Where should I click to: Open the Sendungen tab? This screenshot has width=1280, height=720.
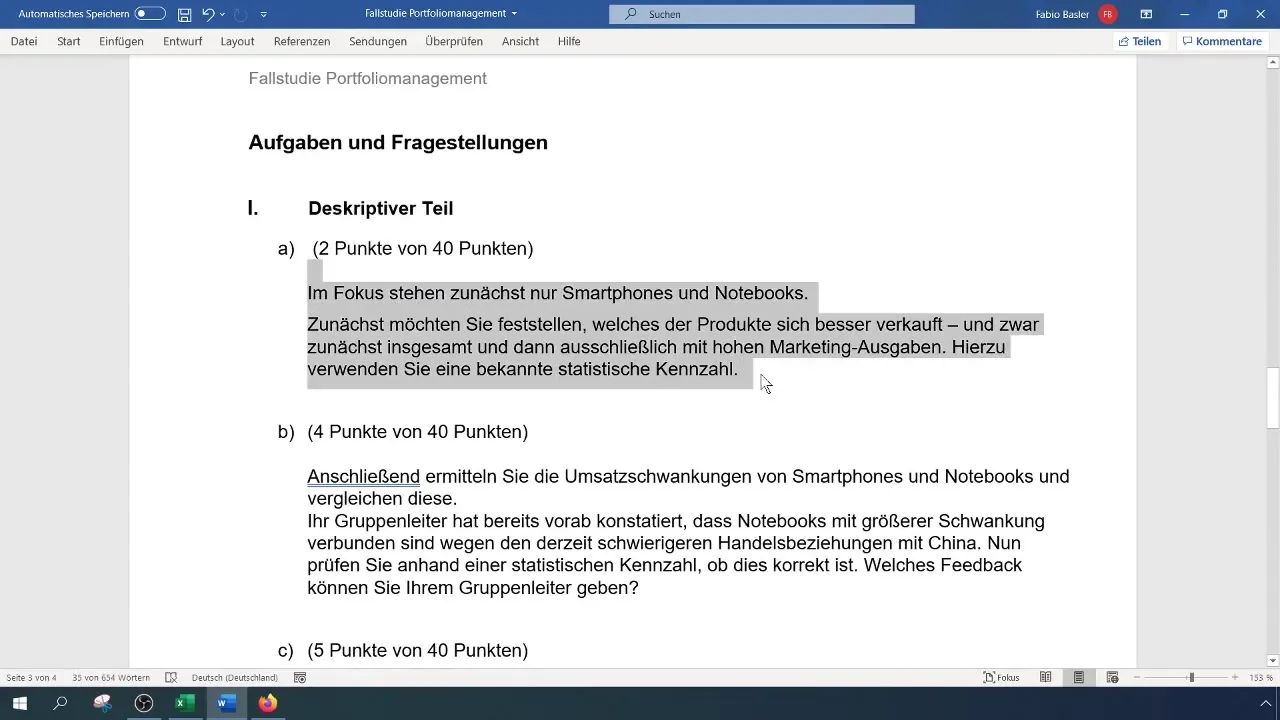(378, 41)
